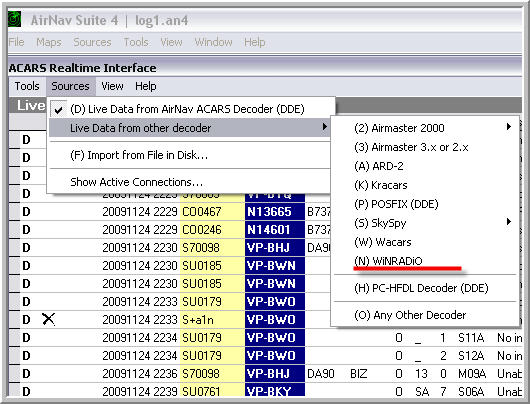Click aircraft type DA90 in 2236 row
The height and width of the screenshot is (404, 530).
pyautogui.click(x=320, y=374)
